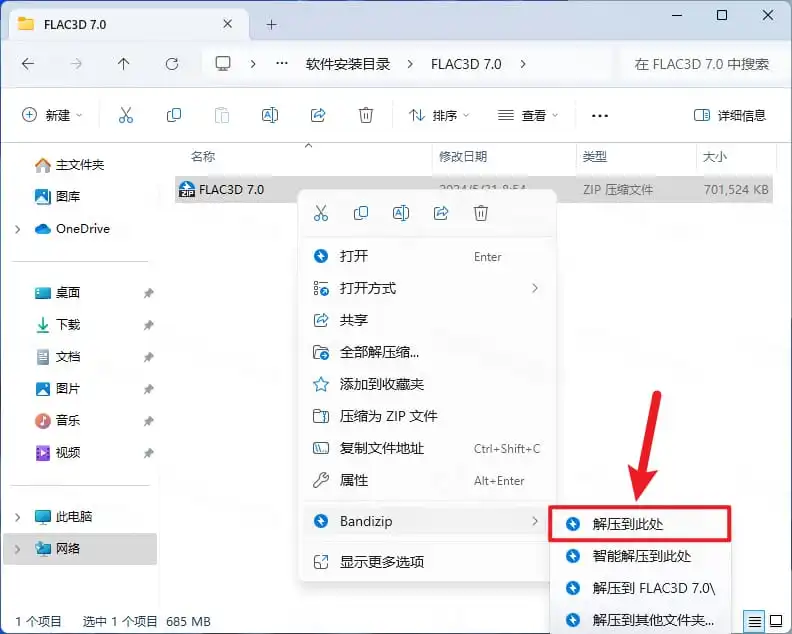Image resolution: width=792 pixels, height=634 pixels.
Task: Close the FLAC3D 7.0 tab
Action: (228, 24)
